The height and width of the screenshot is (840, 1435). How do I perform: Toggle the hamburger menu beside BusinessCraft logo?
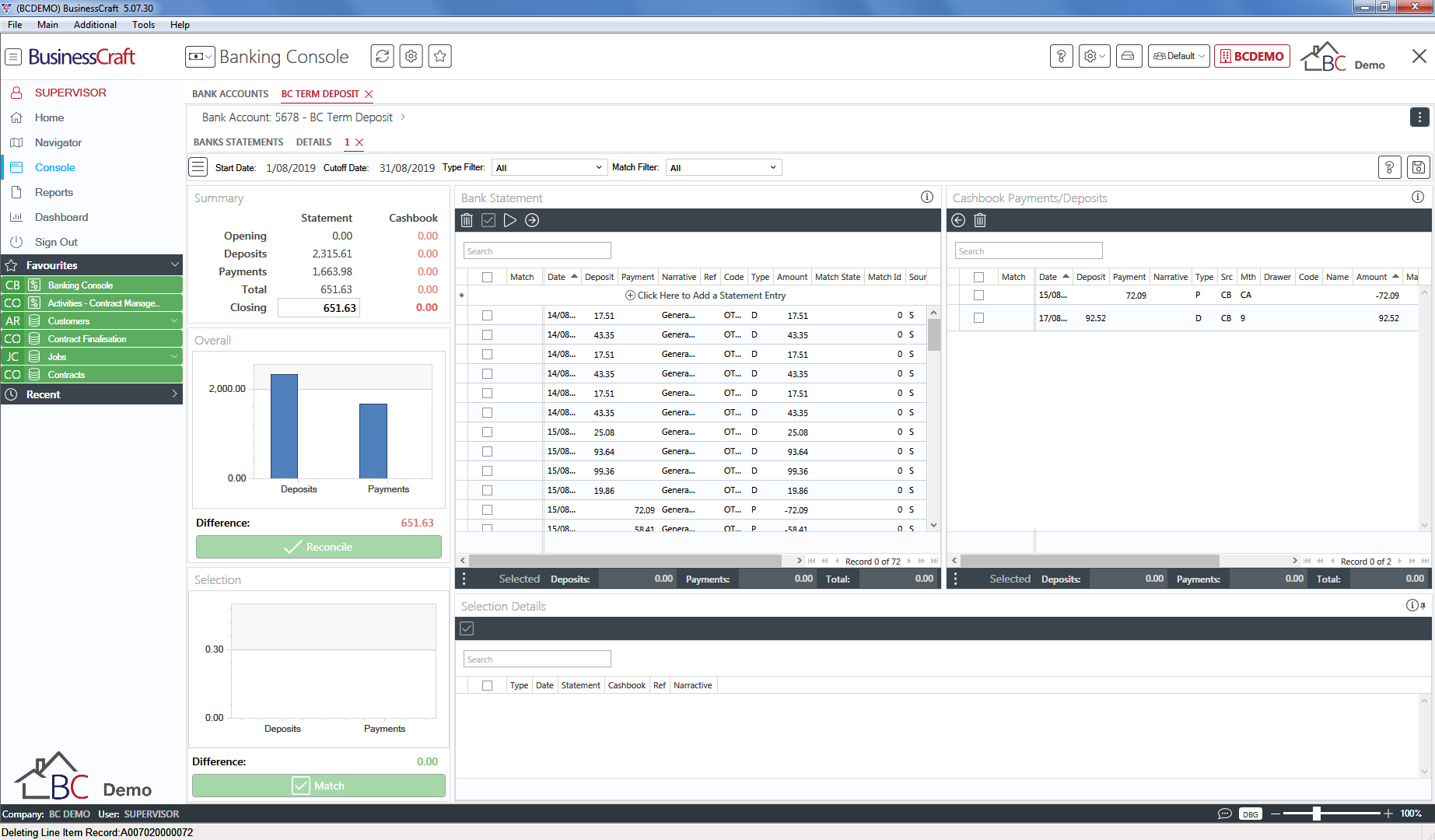pyautogui.click(x=13, y=57)
